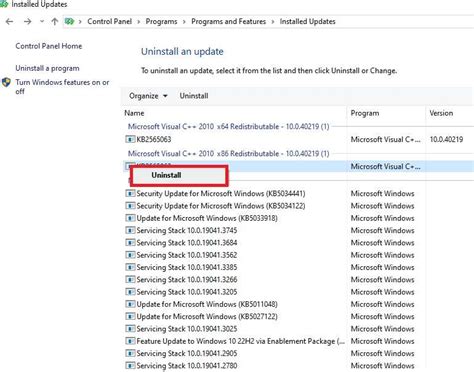This screenshot has height=372, width=474.
Task: Open Control Panel Home link
Action: point(49,46)
